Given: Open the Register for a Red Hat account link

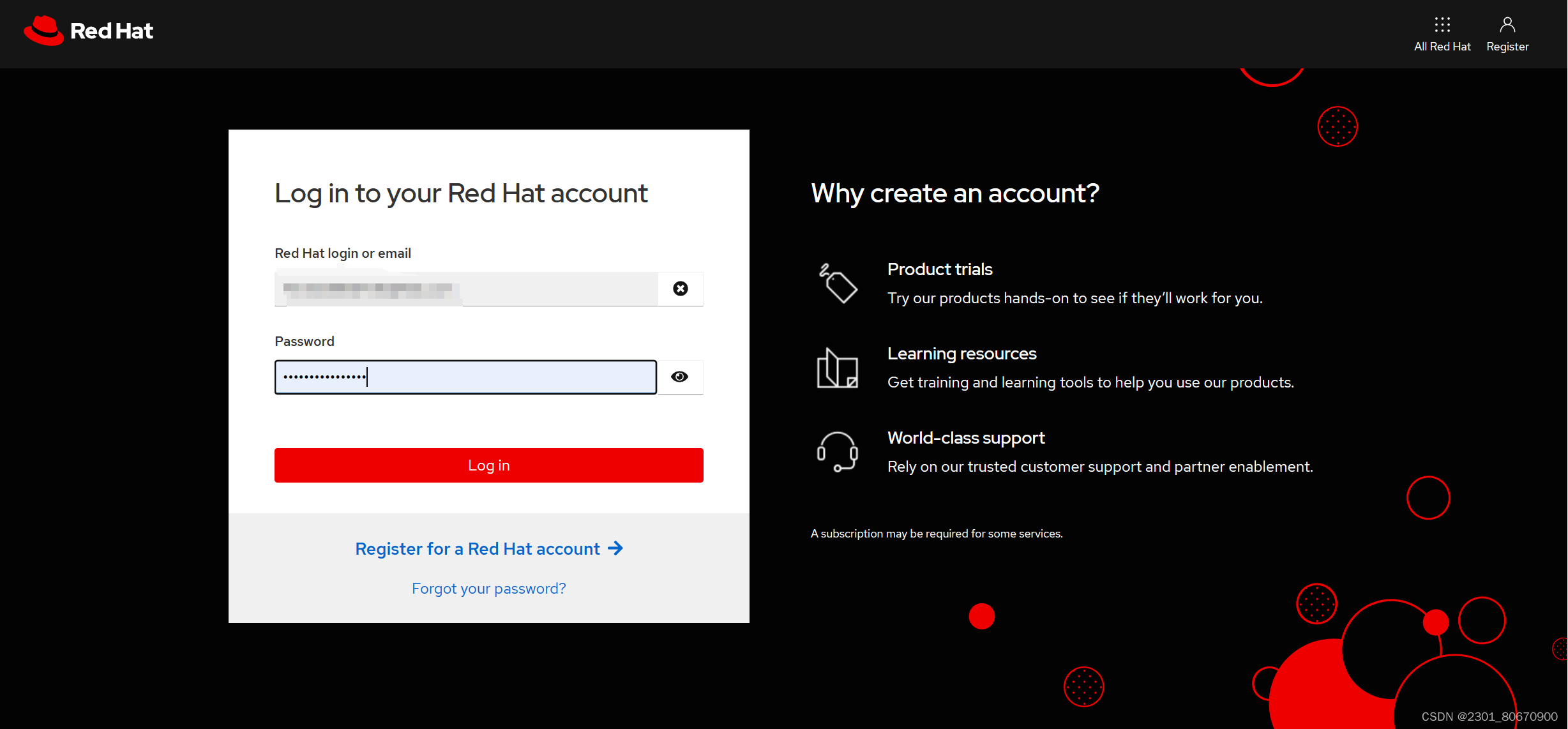Looking at the screenshot, I should [x=477, y=548].
